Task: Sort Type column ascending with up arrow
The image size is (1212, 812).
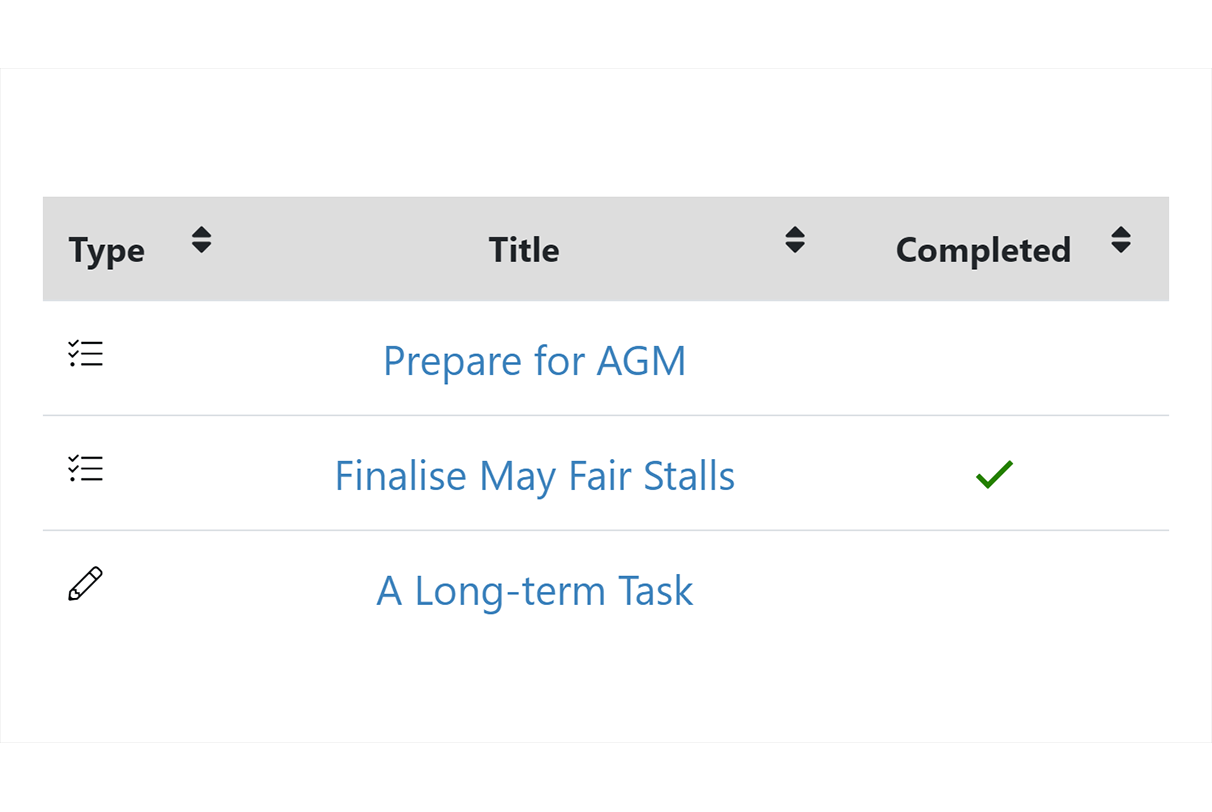Action: pyautogui.click(x=202, y=233)
